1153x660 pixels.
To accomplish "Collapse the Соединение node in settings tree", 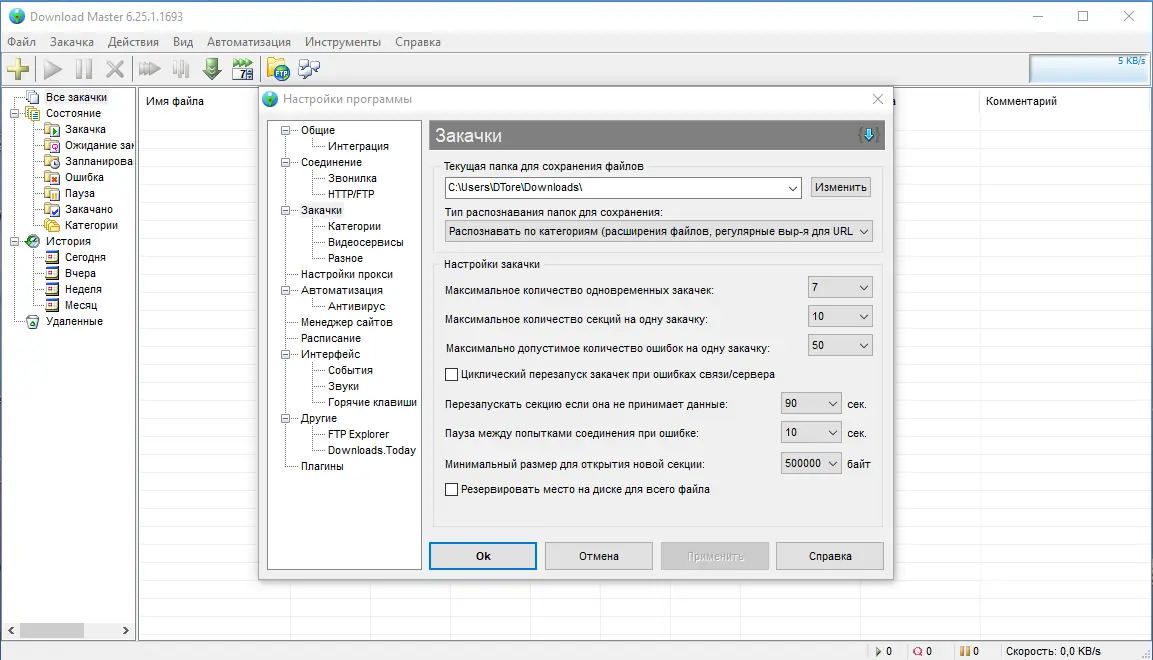I will tap(285, 162).
